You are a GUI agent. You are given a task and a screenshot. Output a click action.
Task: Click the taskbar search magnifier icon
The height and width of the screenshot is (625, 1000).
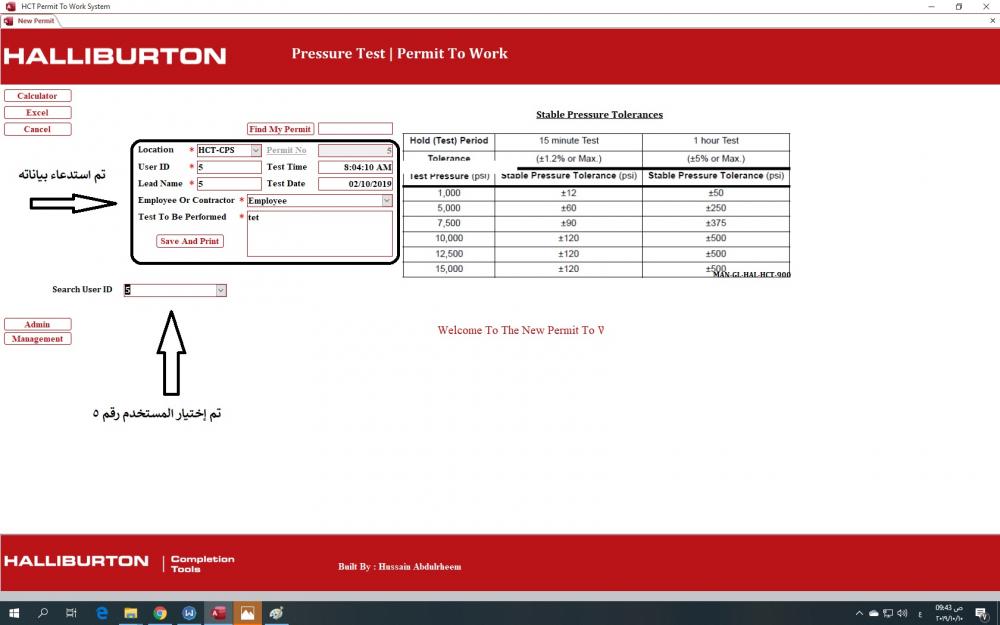click(x=43, y=613)
